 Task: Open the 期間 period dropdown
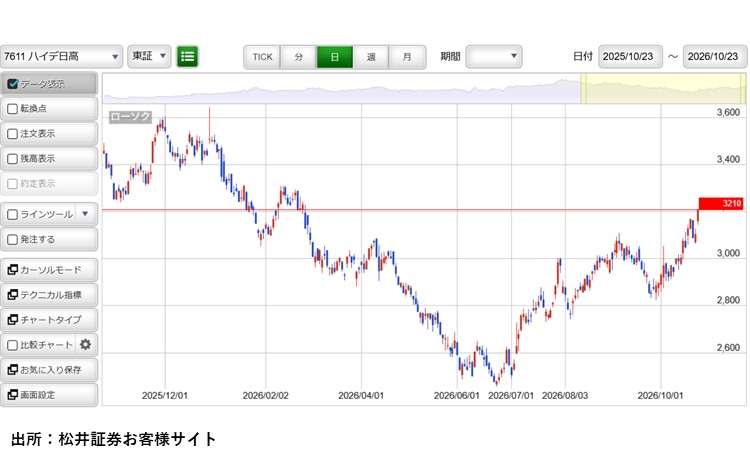(x=494, y=57)
